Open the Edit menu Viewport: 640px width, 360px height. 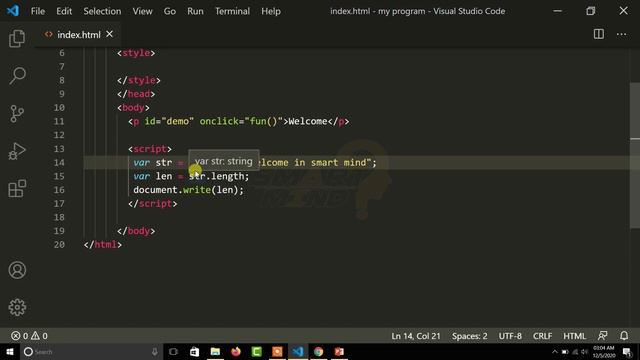(x=64, y=11)
